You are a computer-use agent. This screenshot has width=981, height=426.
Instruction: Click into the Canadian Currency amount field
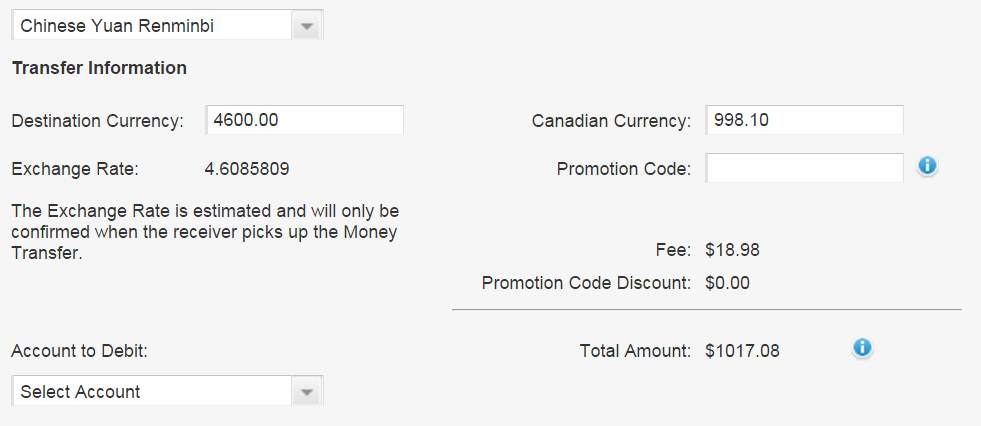(804, 120)
